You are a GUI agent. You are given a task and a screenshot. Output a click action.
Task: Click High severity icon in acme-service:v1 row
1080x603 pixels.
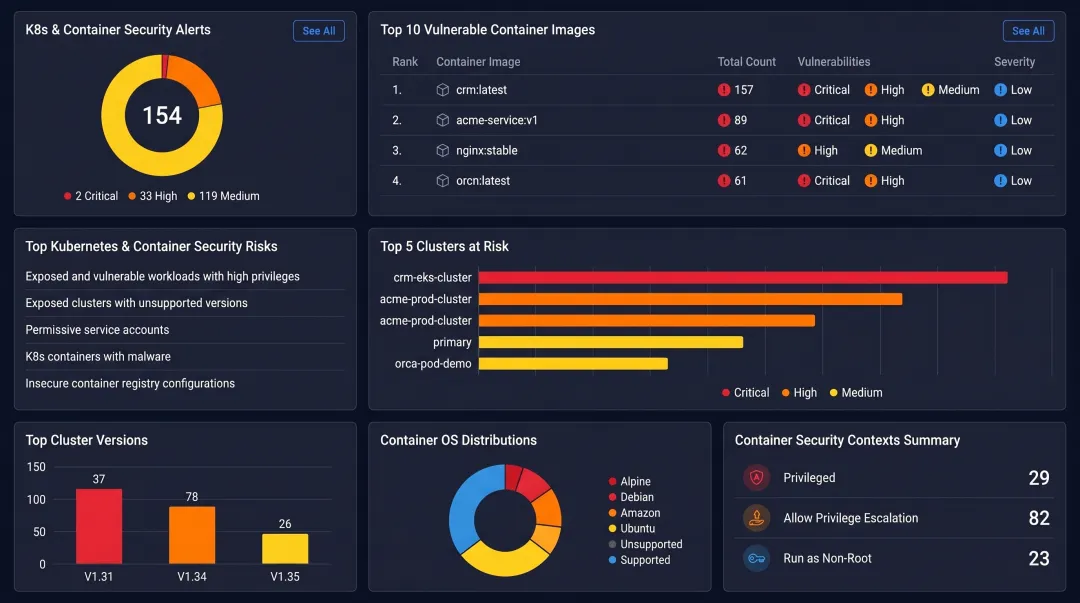pyautogui.click(x=871, y=121)
